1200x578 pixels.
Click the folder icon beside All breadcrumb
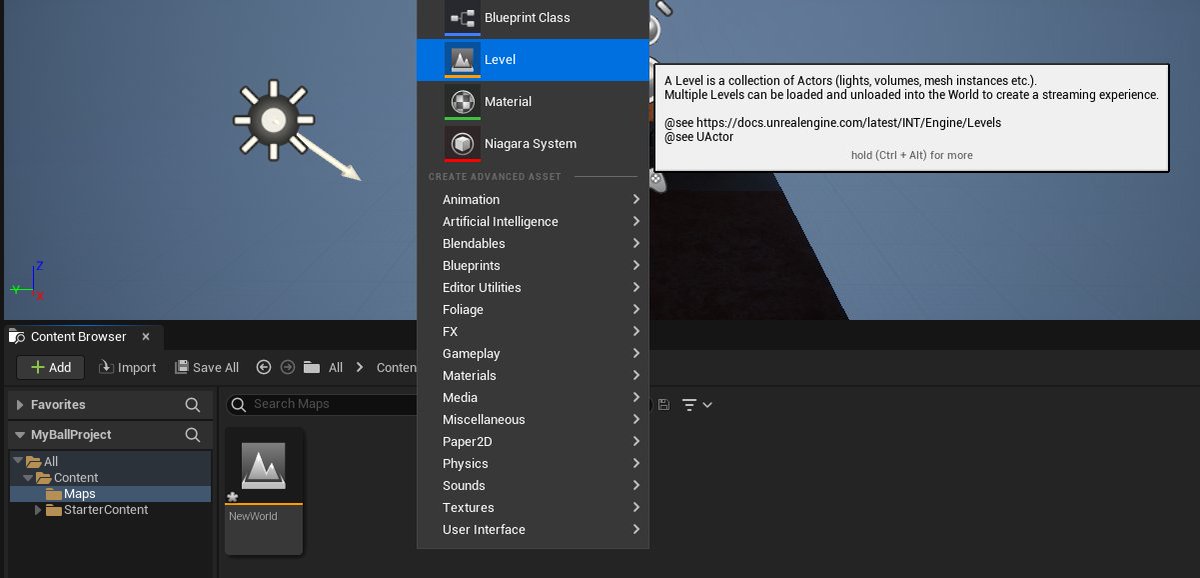click(x=312, y=367)
